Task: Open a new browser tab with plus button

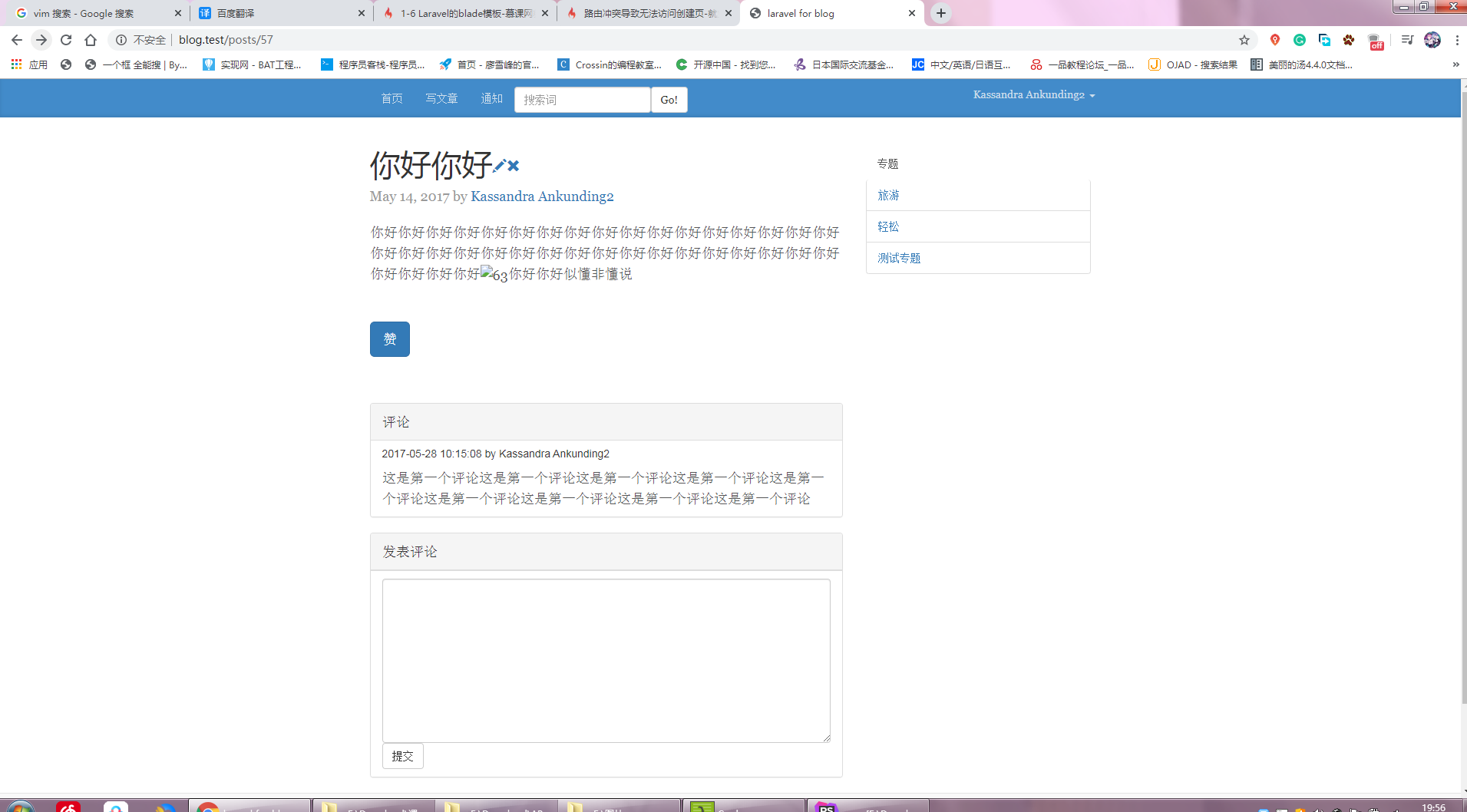Action: coord(941,13)
